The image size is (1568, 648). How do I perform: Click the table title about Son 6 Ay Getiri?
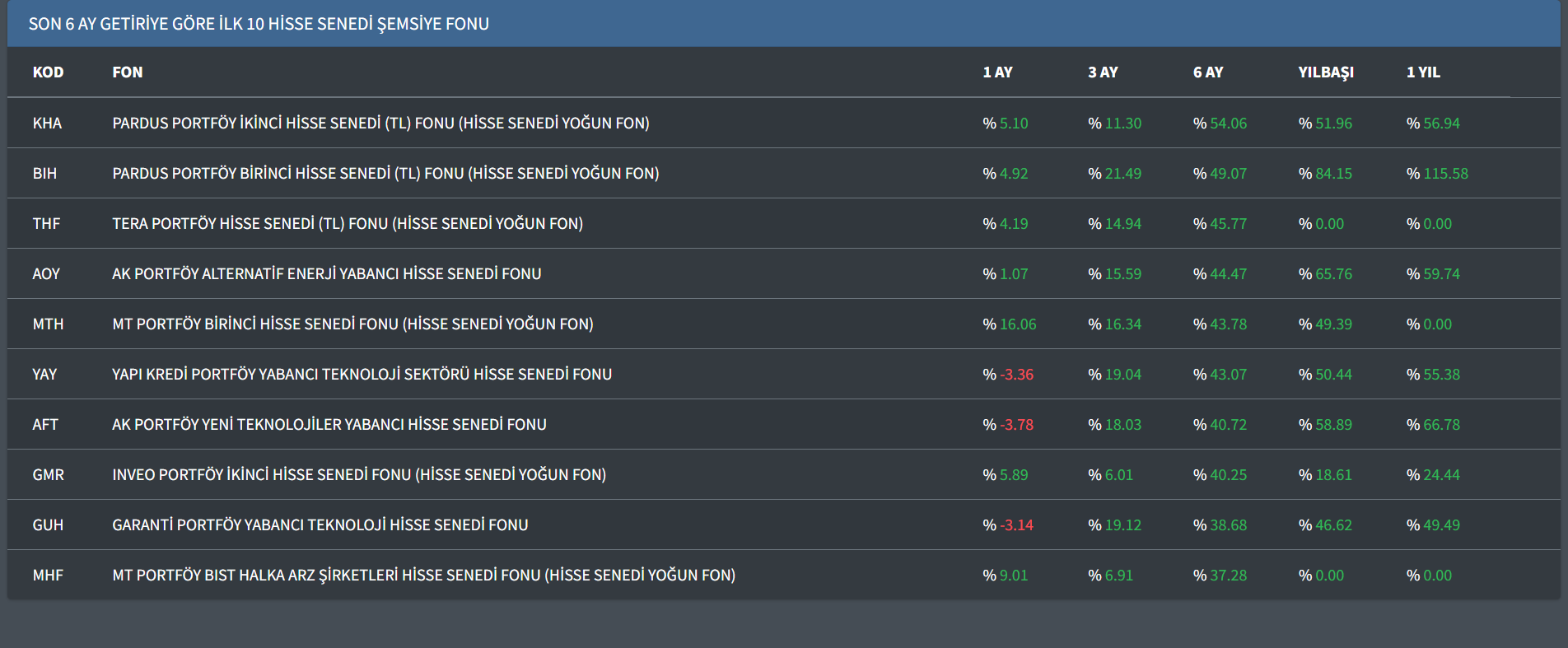(259, 24)
